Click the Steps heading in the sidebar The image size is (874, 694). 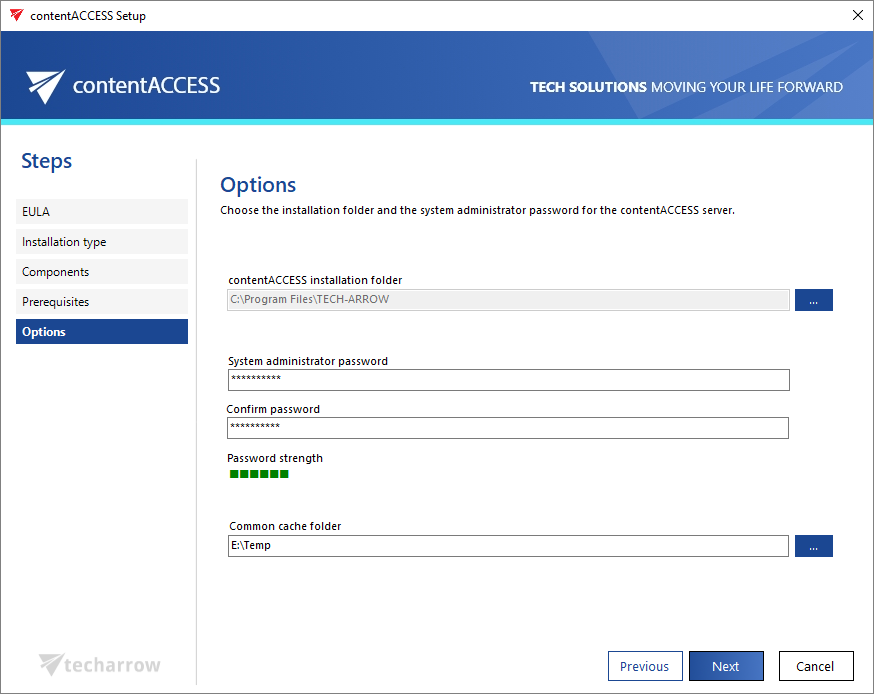coord(44,161)
